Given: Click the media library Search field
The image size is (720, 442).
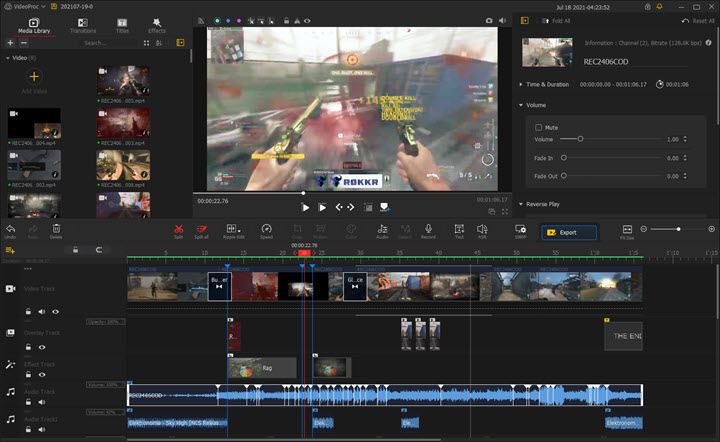Looking at the screenshot, I should 109,43.
